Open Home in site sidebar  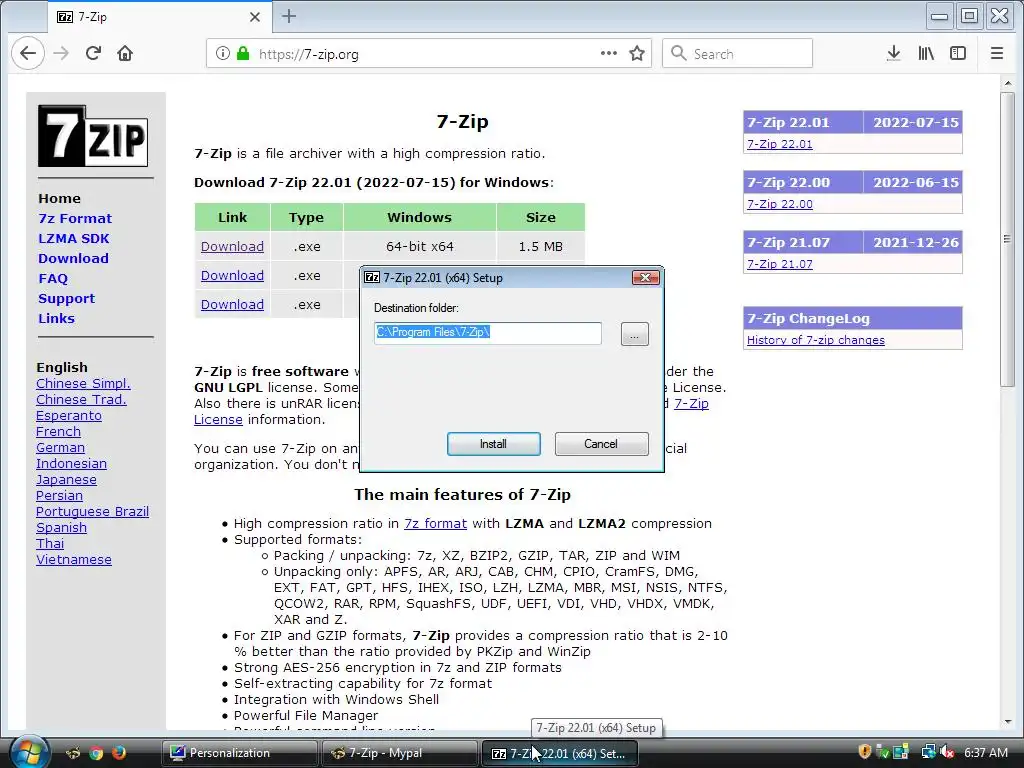pos(59,199)
